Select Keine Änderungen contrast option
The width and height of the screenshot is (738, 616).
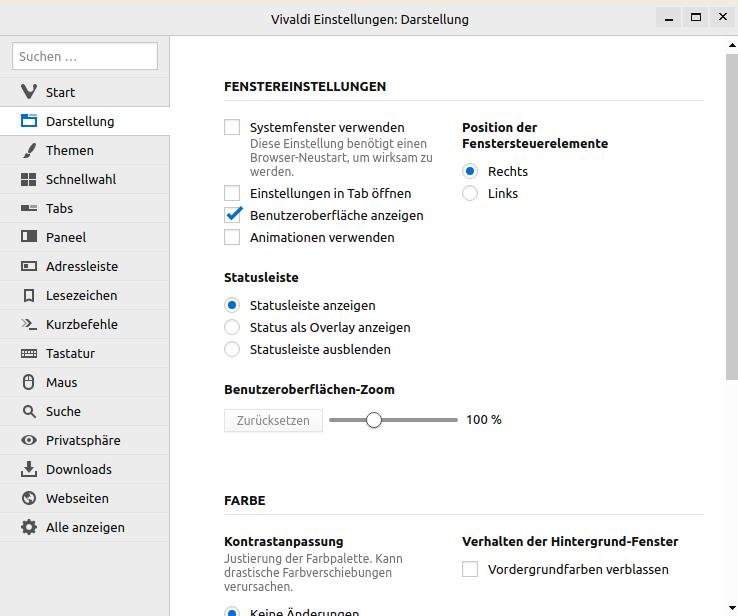(232, 611)
